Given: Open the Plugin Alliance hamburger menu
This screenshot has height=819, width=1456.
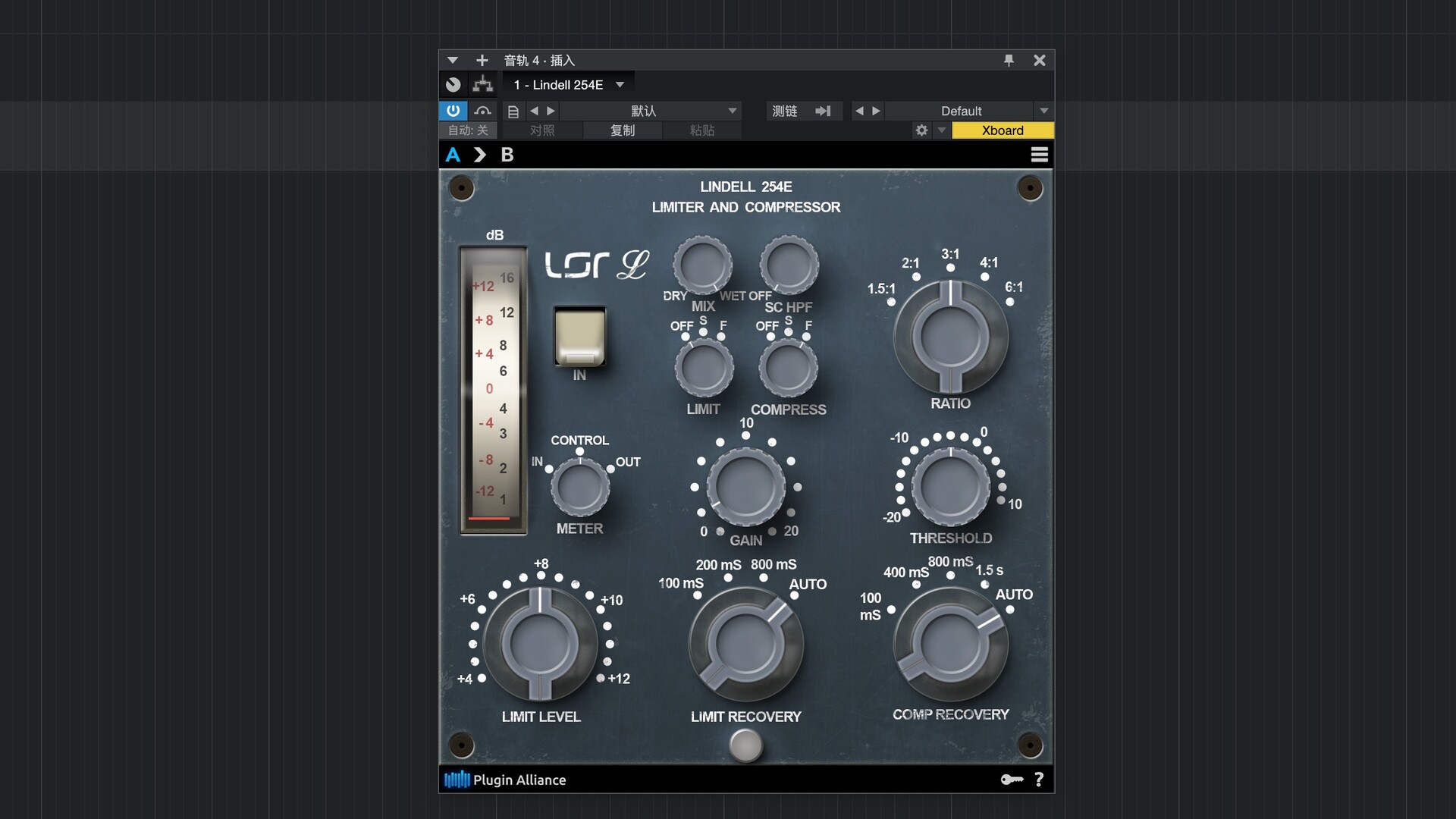Looking at the screenshot, I should pyautogui.click(x=1039, y=155).
